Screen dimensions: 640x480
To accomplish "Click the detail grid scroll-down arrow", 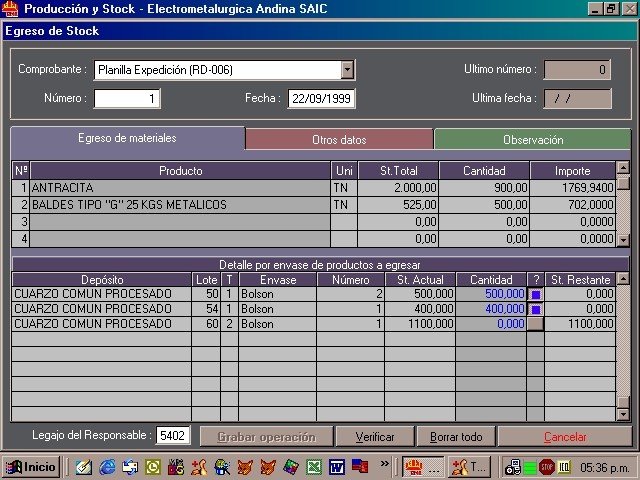I will coord(623,415).
